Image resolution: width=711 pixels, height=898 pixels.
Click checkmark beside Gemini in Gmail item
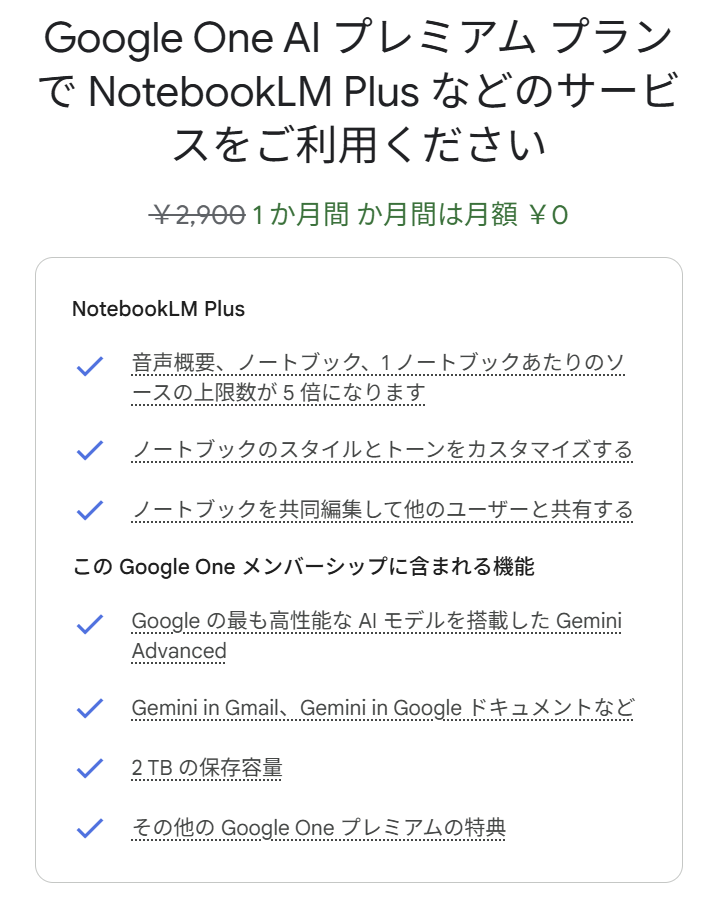pos(90,708)
